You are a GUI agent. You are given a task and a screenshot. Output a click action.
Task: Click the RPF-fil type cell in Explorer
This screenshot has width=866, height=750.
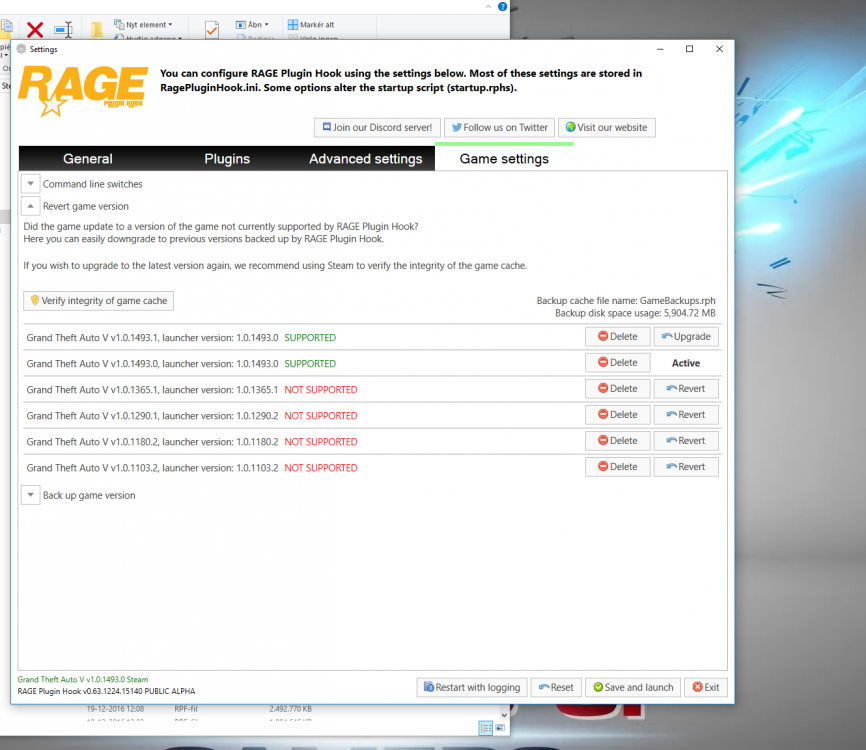(186, 709)
